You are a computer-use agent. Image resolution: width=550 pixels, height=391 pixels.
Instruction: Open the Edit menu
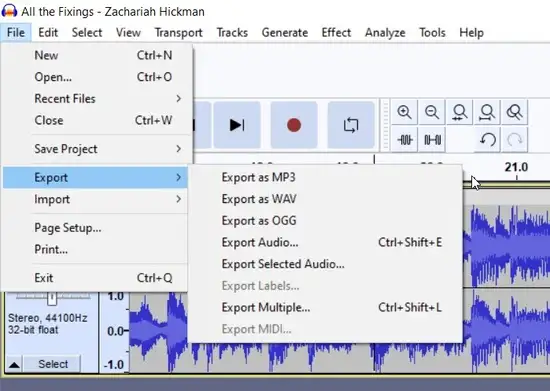click(x=48, y=33)
